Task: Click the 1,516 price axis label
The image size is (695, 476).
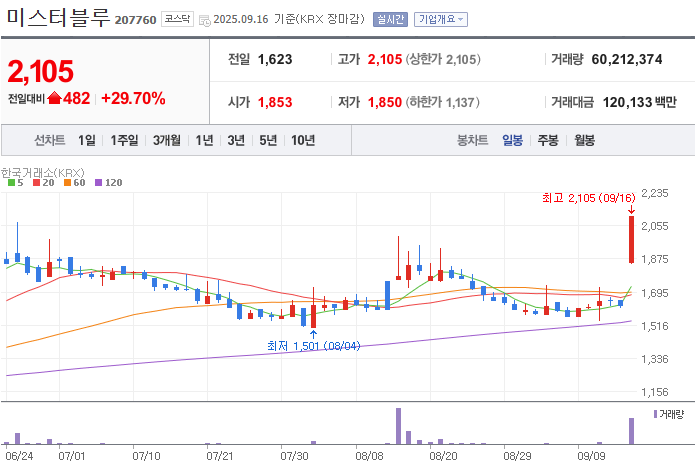Action: (655, 326)
